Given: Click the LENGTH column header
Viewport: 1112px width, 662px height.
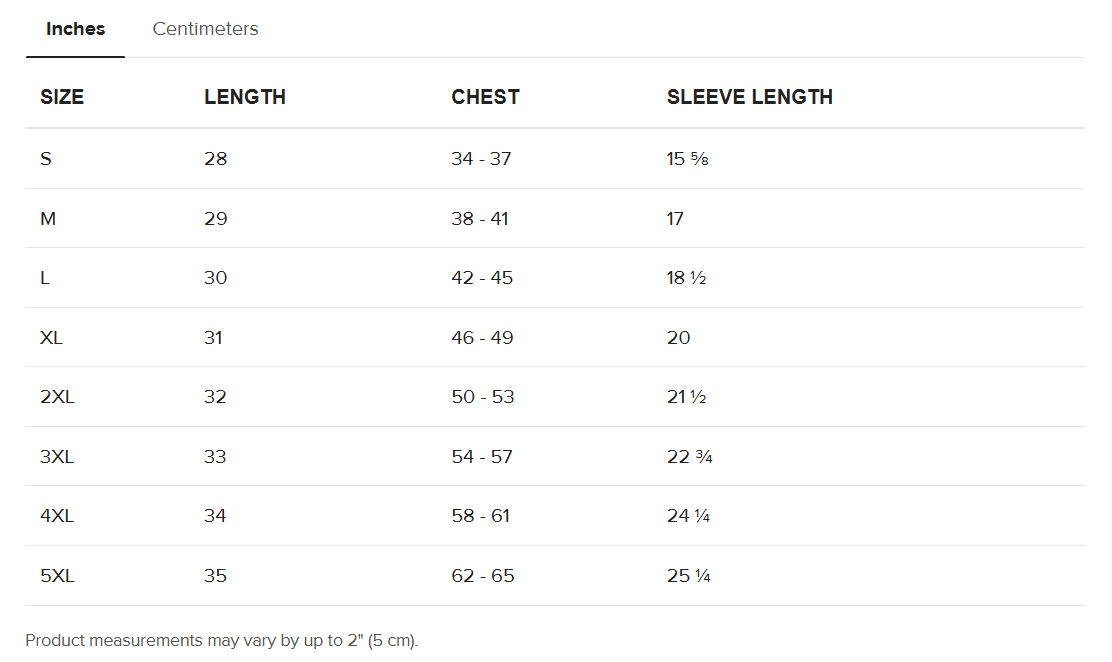Looking at the screenshot, I should coord(245,97).
